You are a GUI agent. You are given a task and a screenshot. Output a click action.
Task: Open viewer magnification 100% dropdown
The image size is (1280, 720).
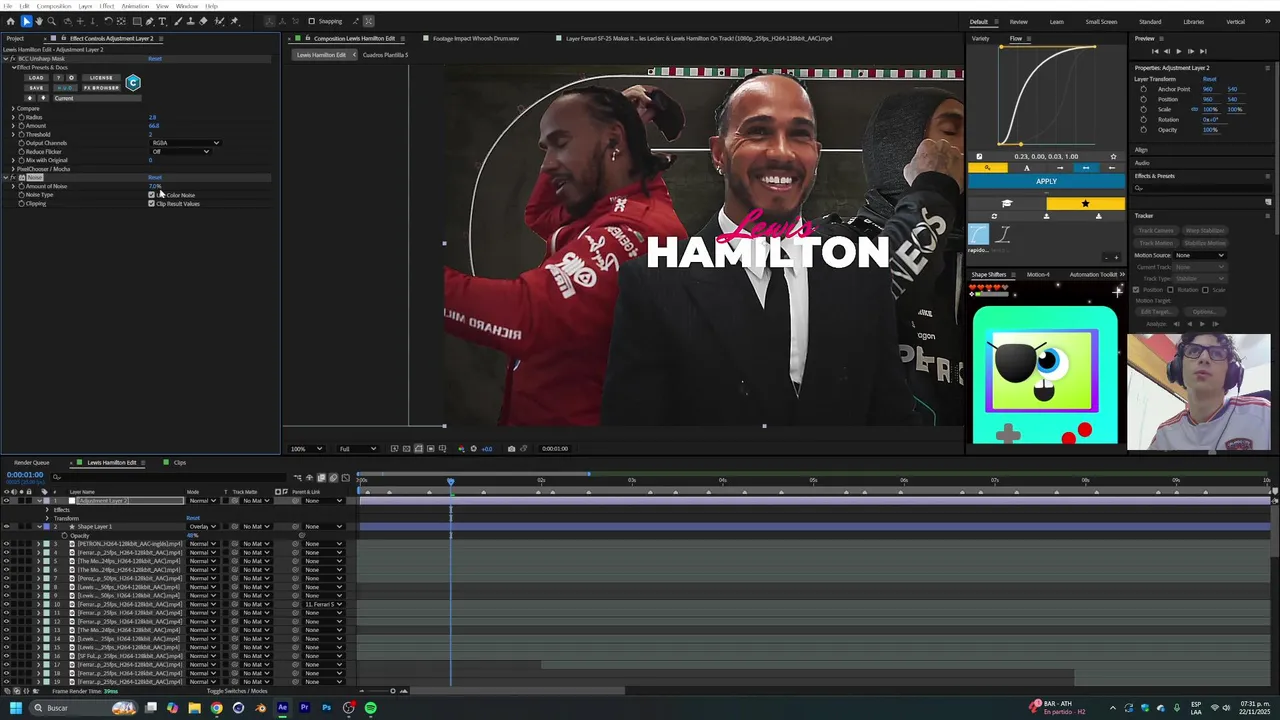pos(306,449)
